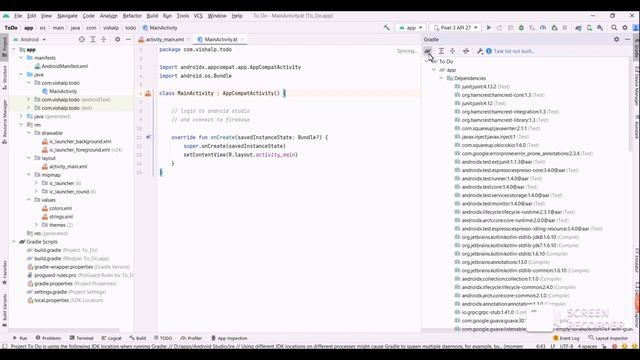Open the SDK Manager toolbar icon
640x360 pixels.
(x=600, y=28)
